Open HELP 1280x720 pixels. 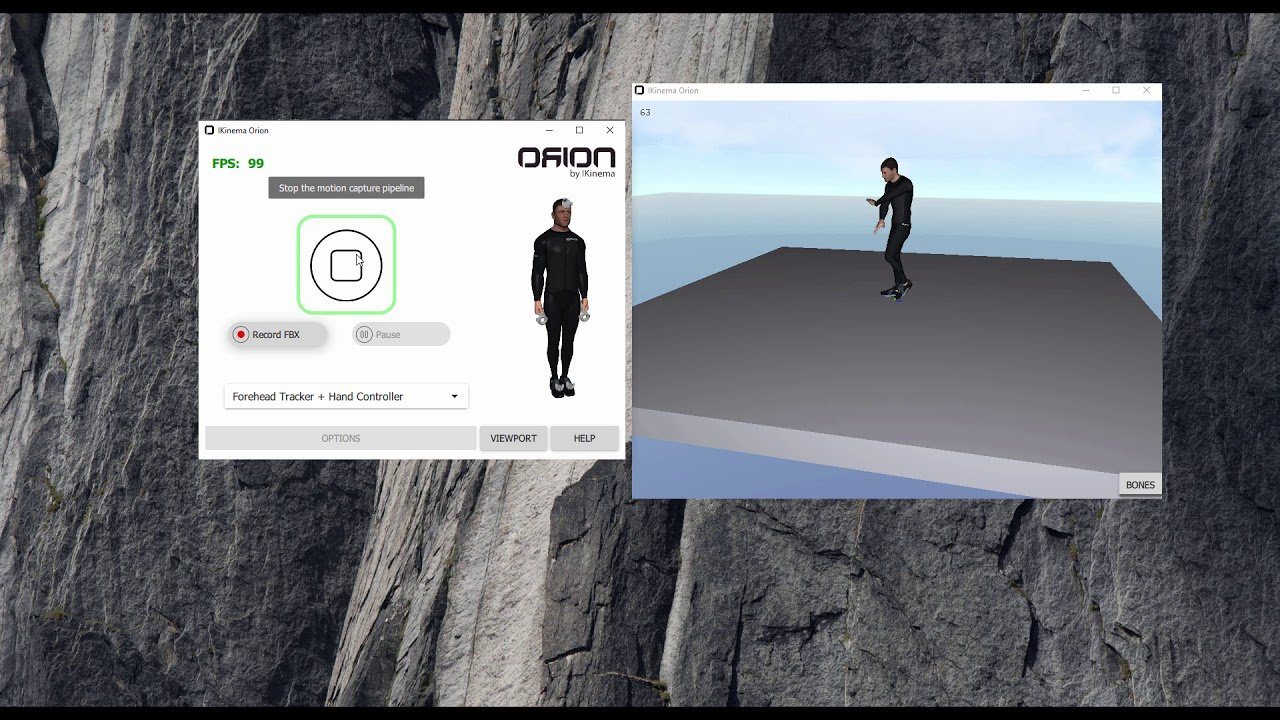585,437
